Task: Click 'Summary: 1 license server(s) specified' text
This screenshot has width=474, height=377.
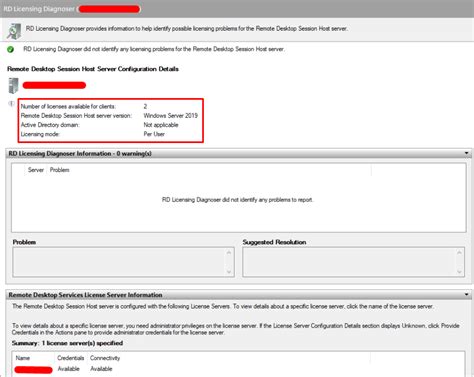Action: 67,343
